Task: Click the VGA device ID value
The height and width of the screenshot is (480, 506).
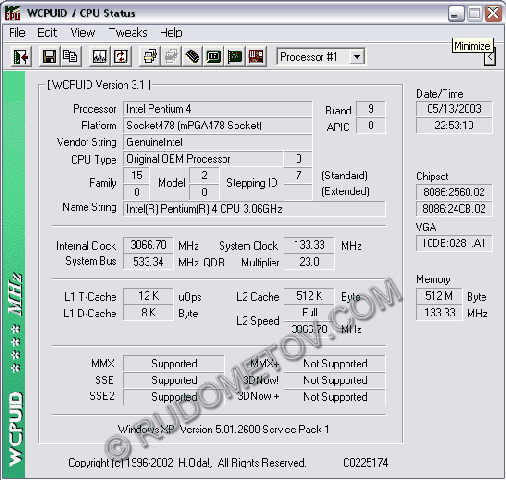Action: tap(454, 243)
